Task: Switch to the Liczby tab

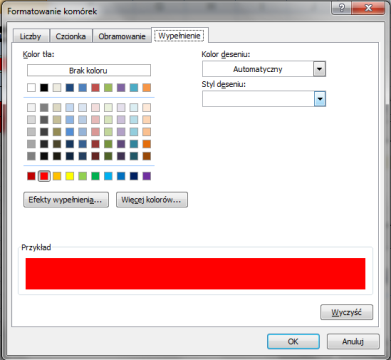Action: pyautogui.click(x=31, y=36)
